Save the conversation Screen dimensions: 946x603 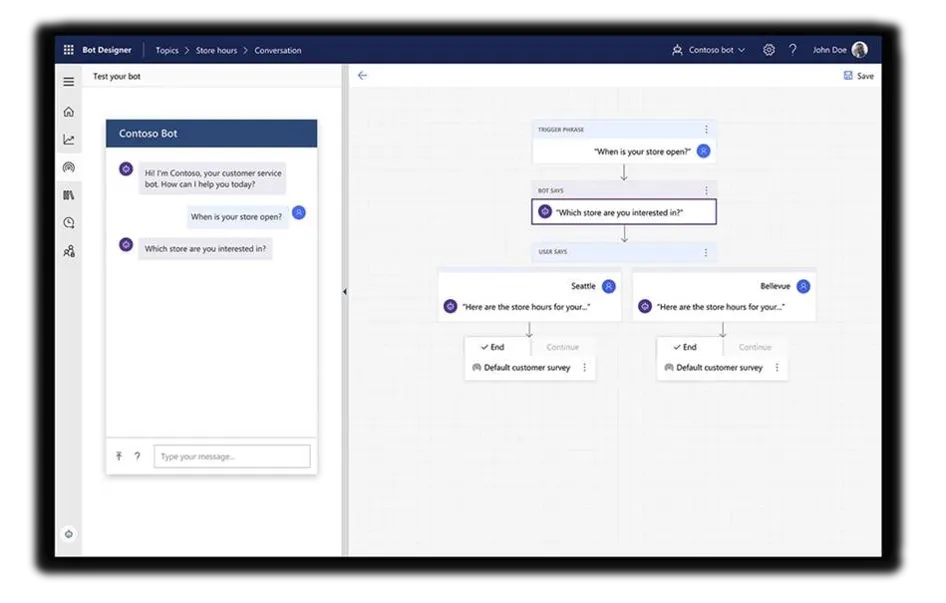tap(859, 76)
